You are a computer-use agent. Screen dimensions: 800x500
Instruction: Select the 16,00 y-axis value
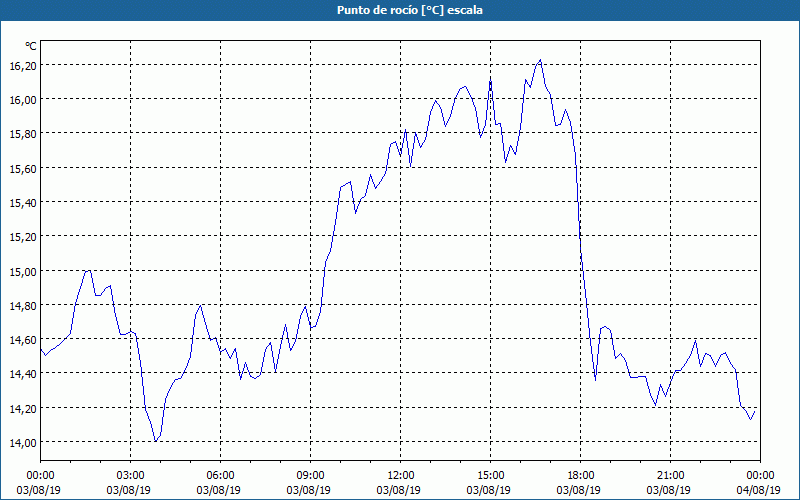click(x=23, y=100)
